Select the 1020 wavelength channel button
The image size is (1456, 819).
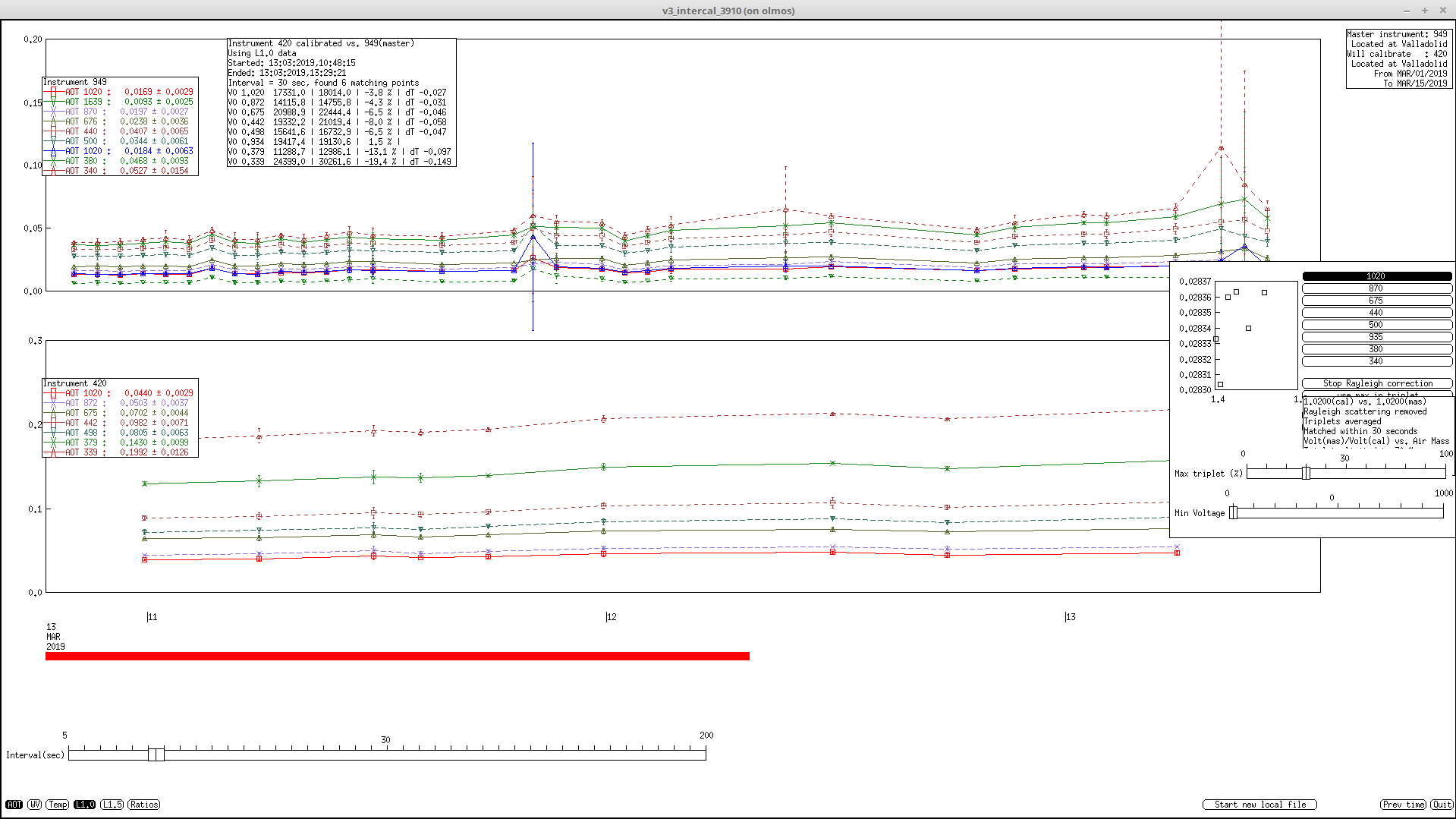point(1377,276)
